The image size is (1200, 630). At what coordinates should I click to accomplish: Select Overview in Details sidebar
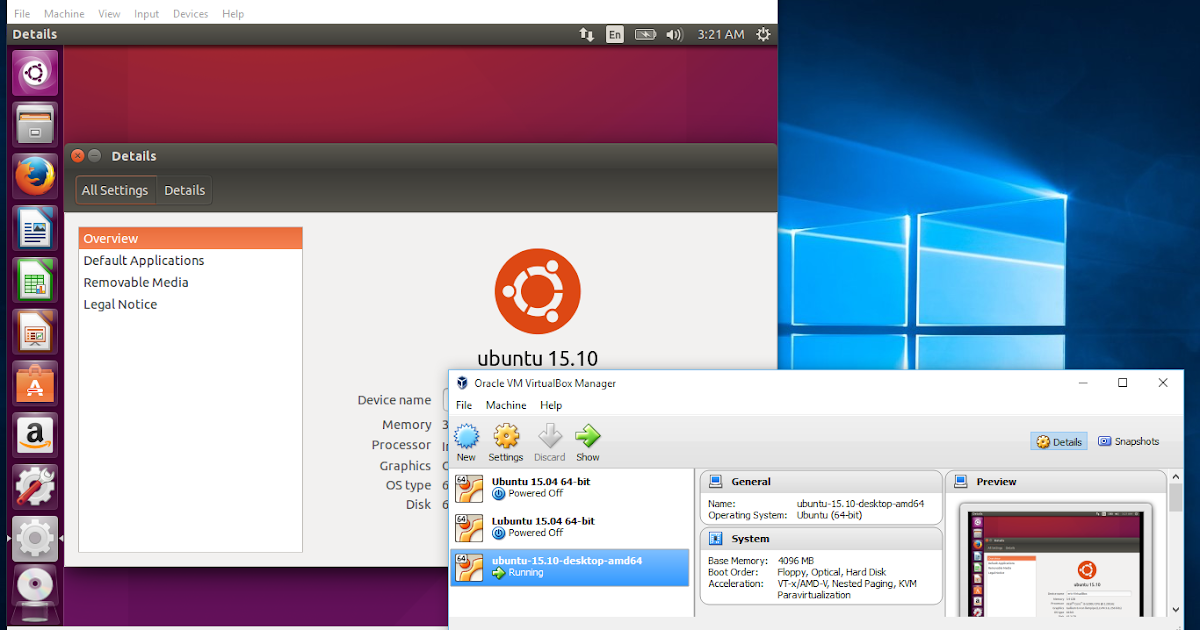(190, 238)
